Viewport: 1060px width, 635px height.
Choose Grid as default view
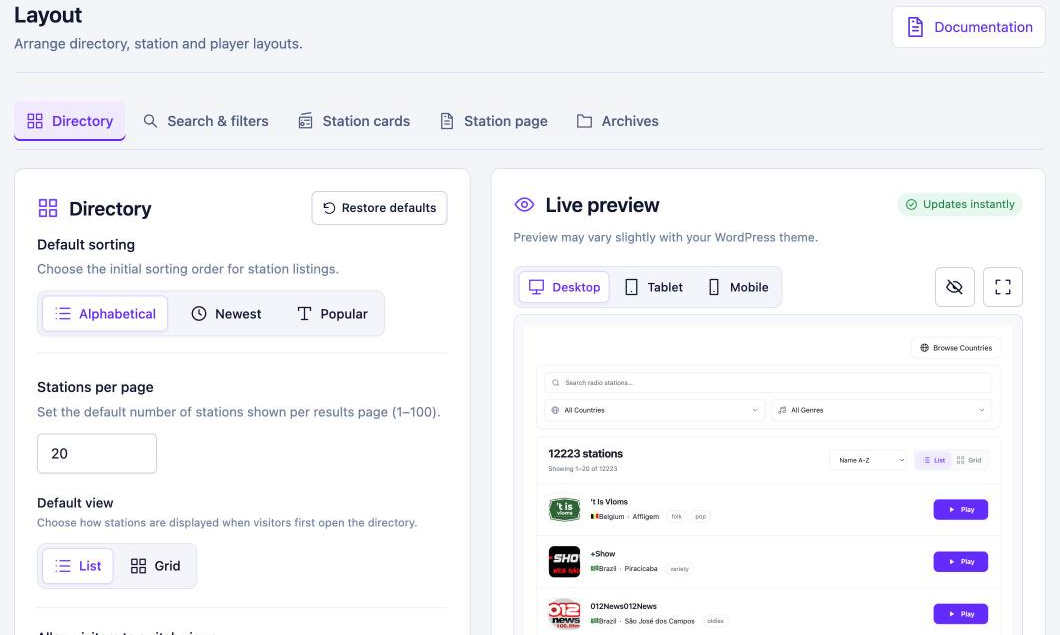pos(155,566)
